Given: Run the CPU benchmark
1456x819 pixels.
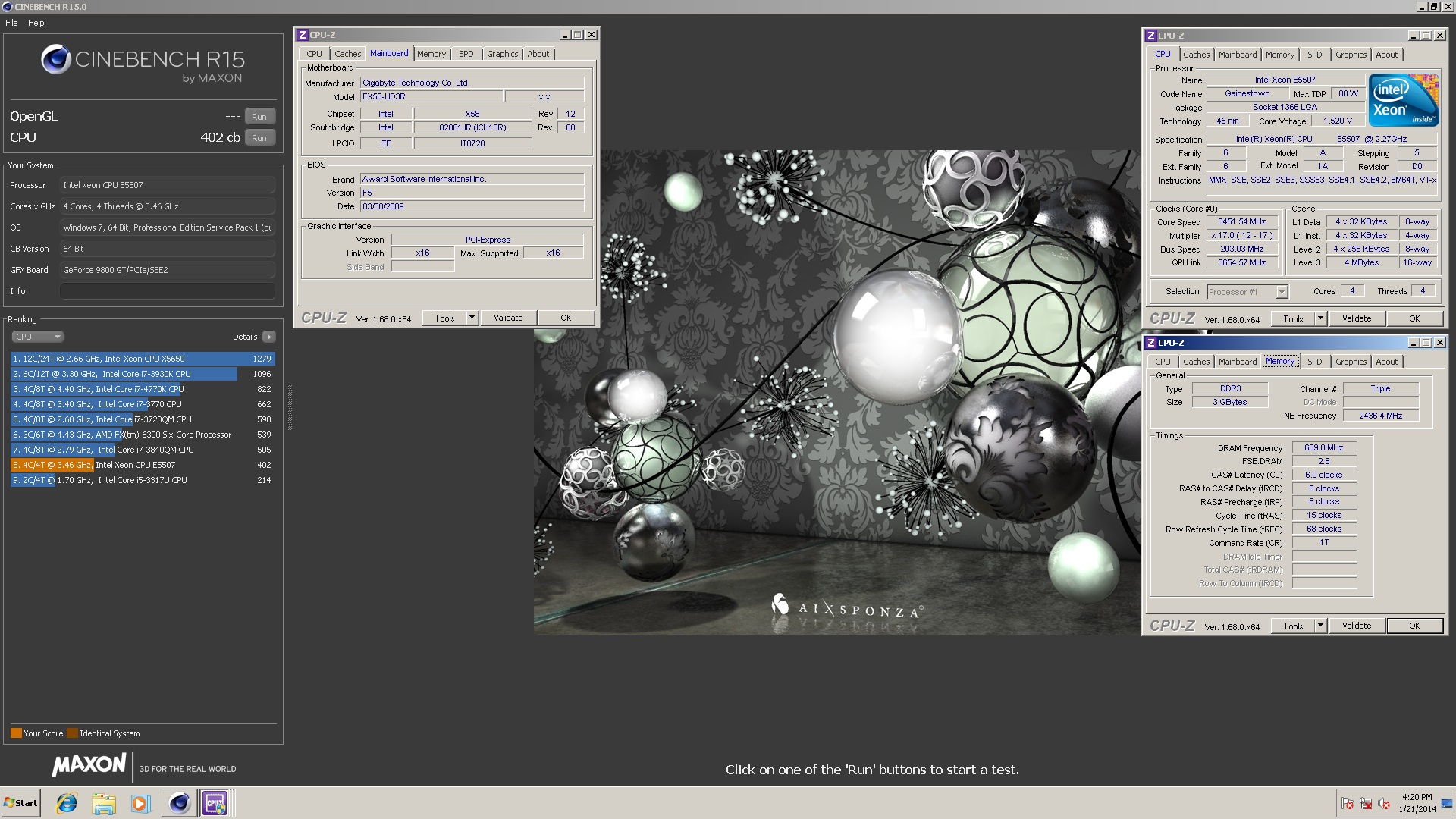Looking at the screenshot, I should pyautogui.click(x=259, y=138).
